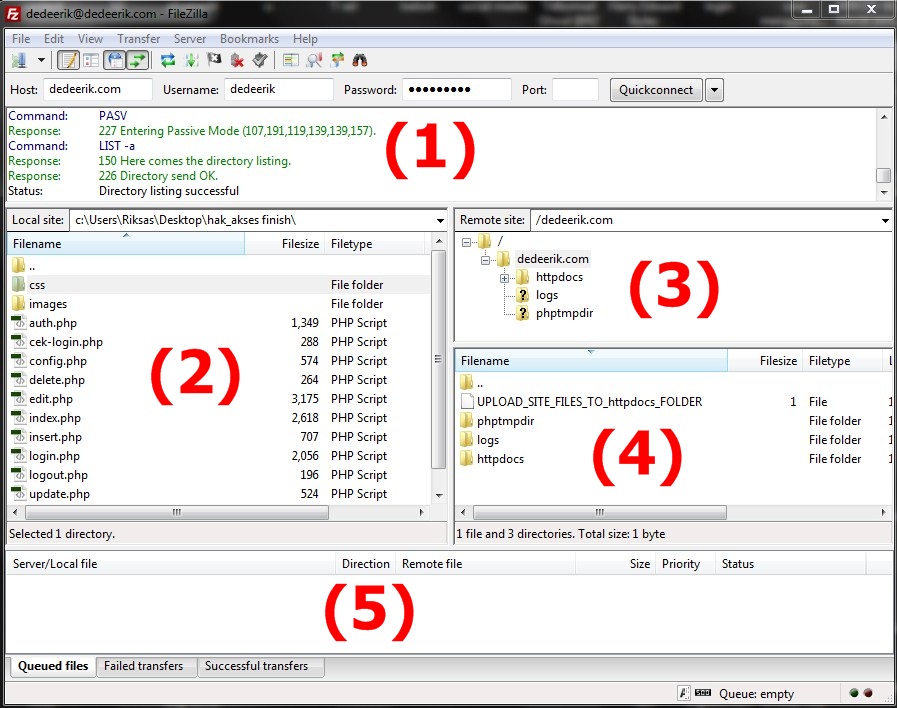
Task: Open the Help menu
Action: [x=305, y=39]
